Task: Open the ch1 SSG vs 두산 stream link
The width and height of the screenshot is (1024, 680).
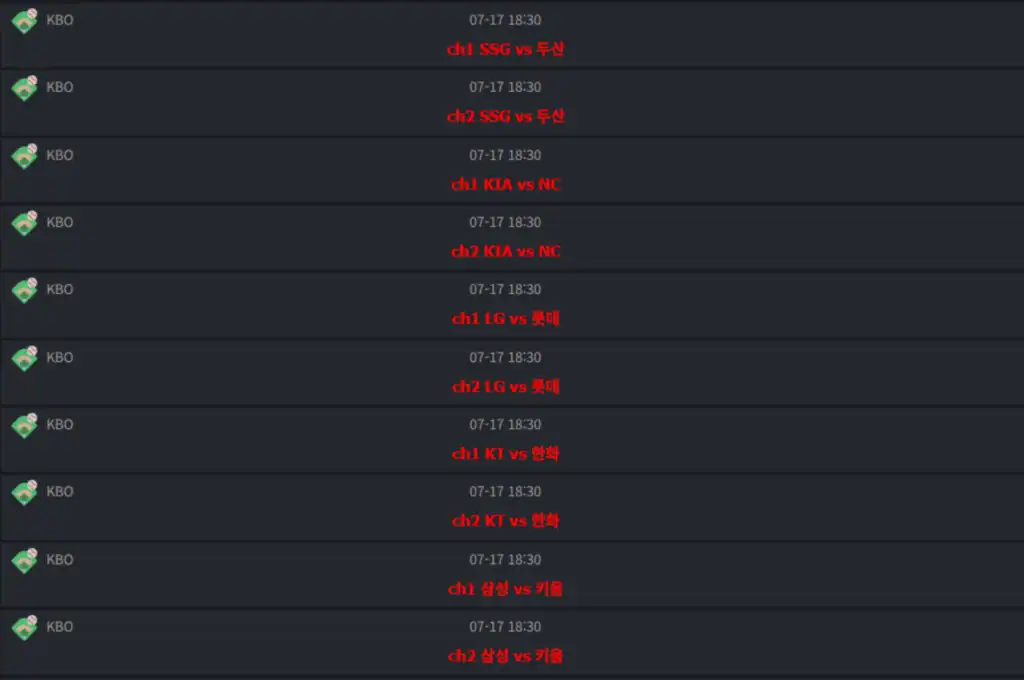Action: click(x=505, y=49)
